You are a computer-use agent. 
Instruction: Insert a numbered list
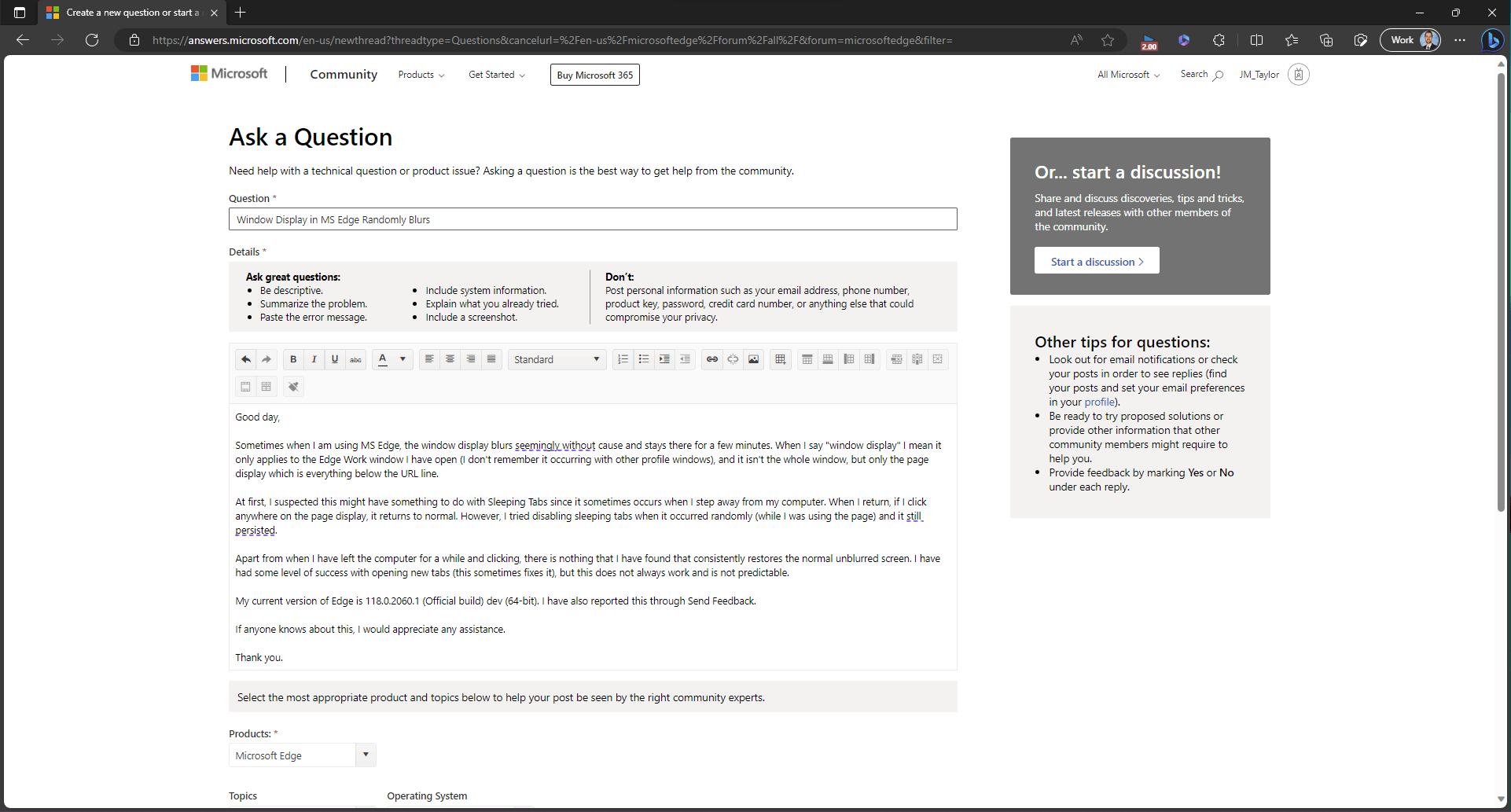tap(623, 359)
